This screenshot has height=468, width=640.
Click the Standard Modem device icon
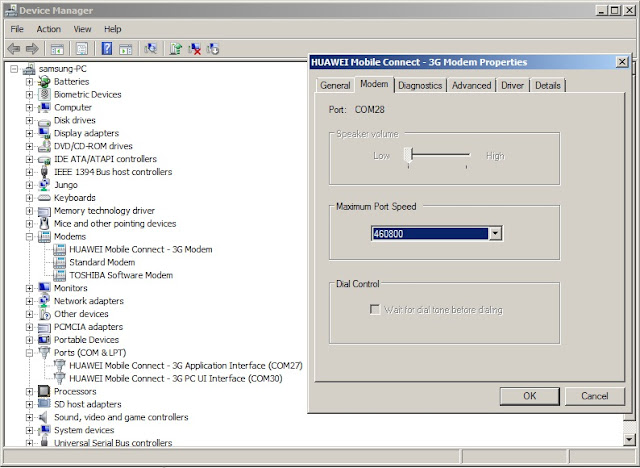tap(60, 262)
